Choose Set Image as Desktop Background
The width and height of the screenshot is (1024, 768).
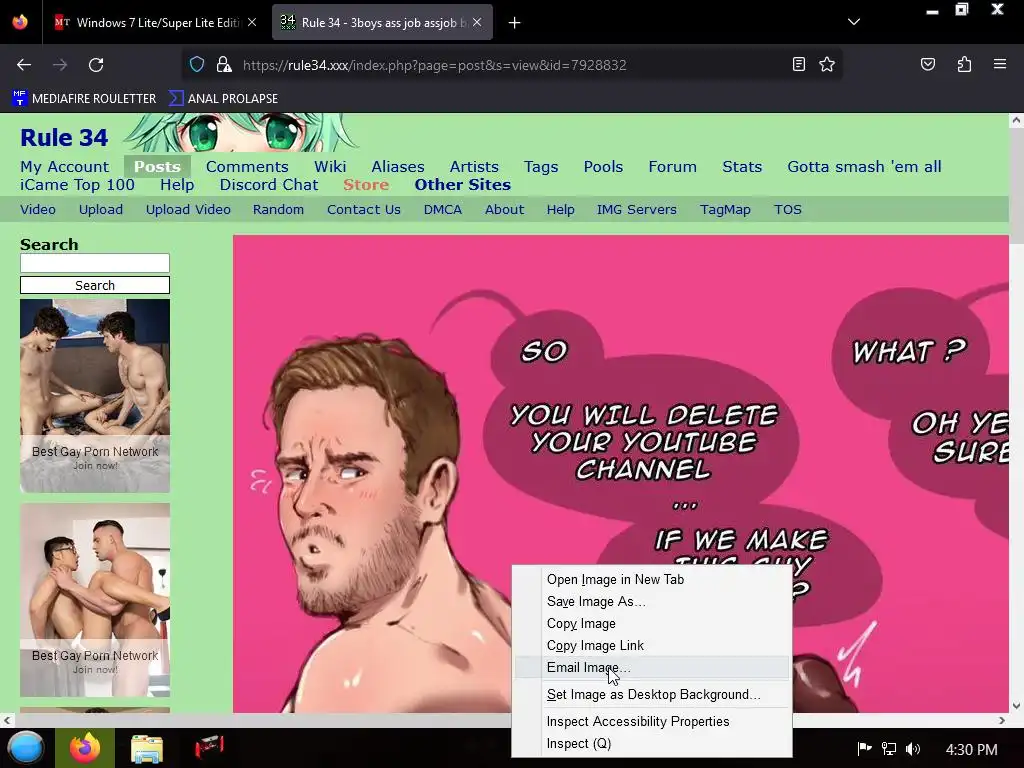[x=653, y=694]
